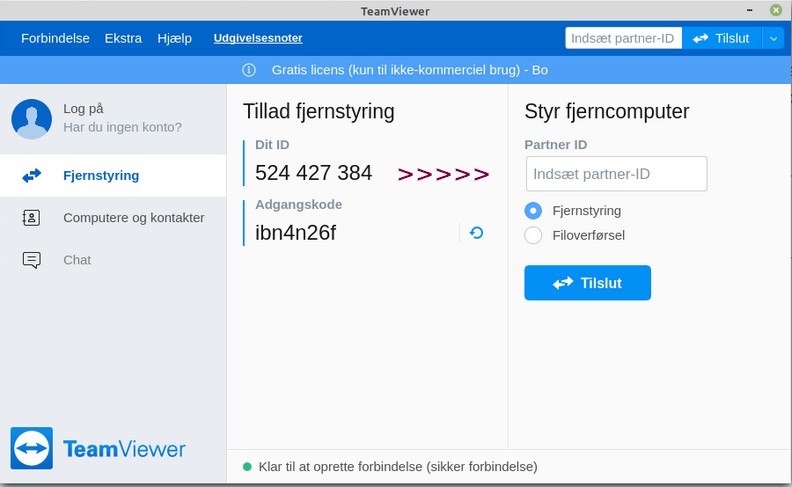
Task: Select the Fjernstyring radio button
Action: 533,211
